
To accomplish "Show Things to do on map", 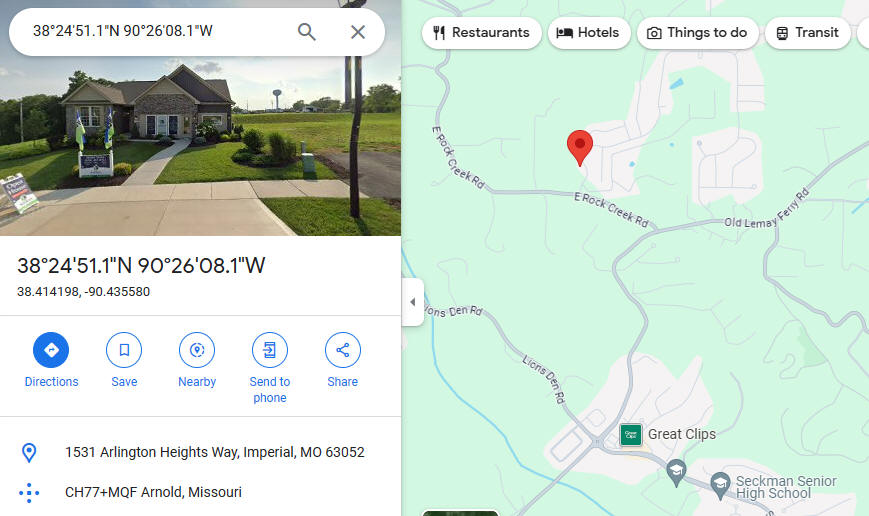I will point(697,33).
